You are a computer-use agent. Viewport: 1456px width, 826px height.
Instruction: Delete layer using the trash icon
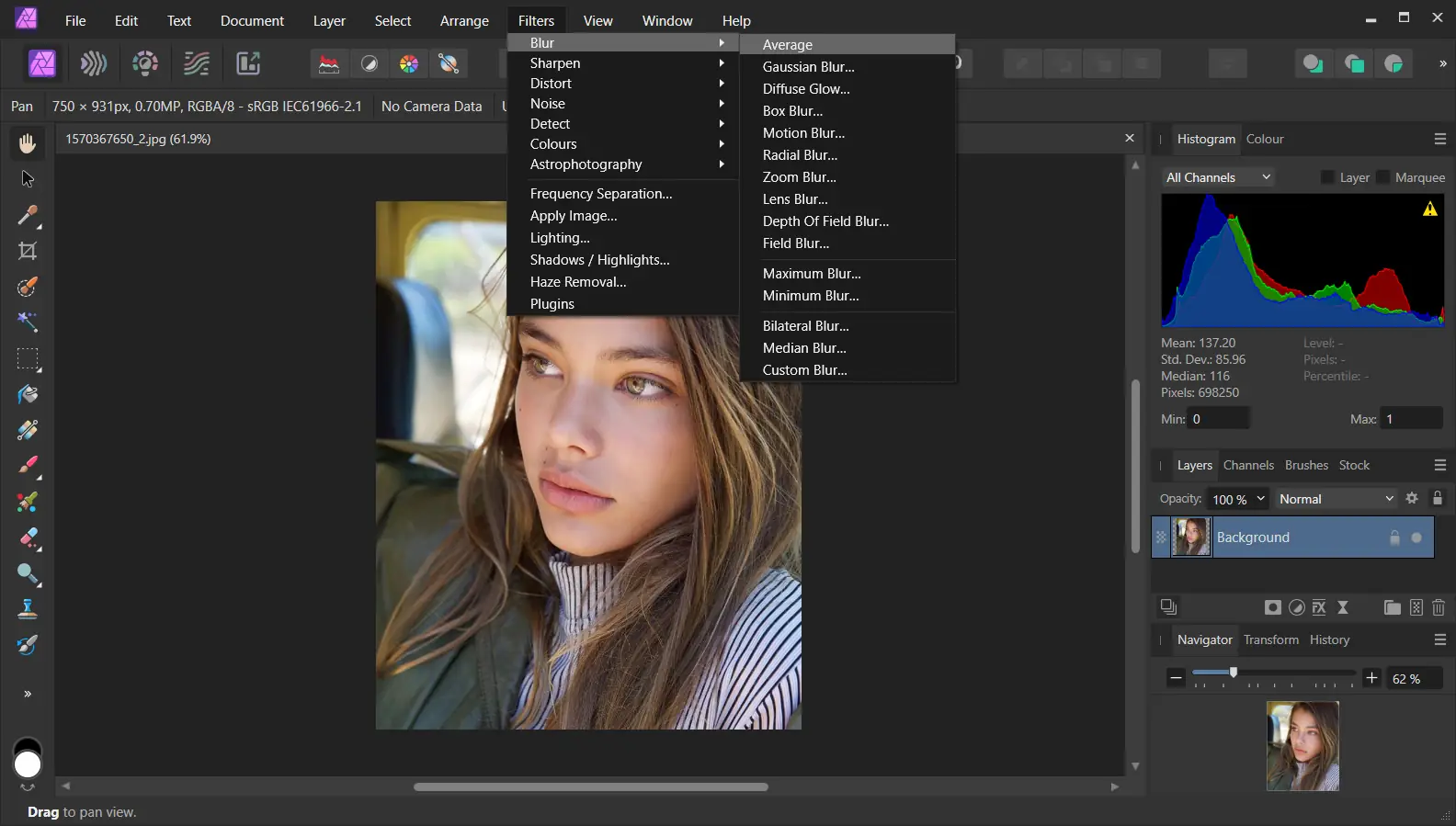click(1439, 607)
